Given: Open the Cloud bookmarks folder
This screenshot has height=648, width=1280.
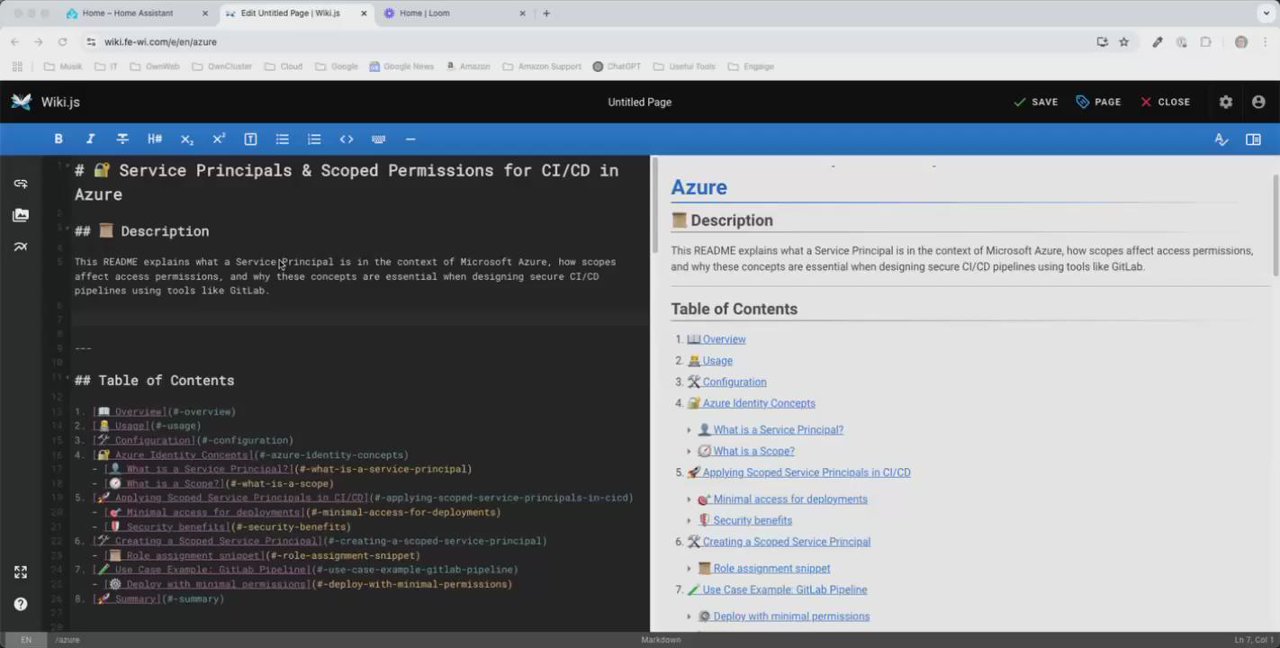Looking at the screenshot, I should (284, 67).
